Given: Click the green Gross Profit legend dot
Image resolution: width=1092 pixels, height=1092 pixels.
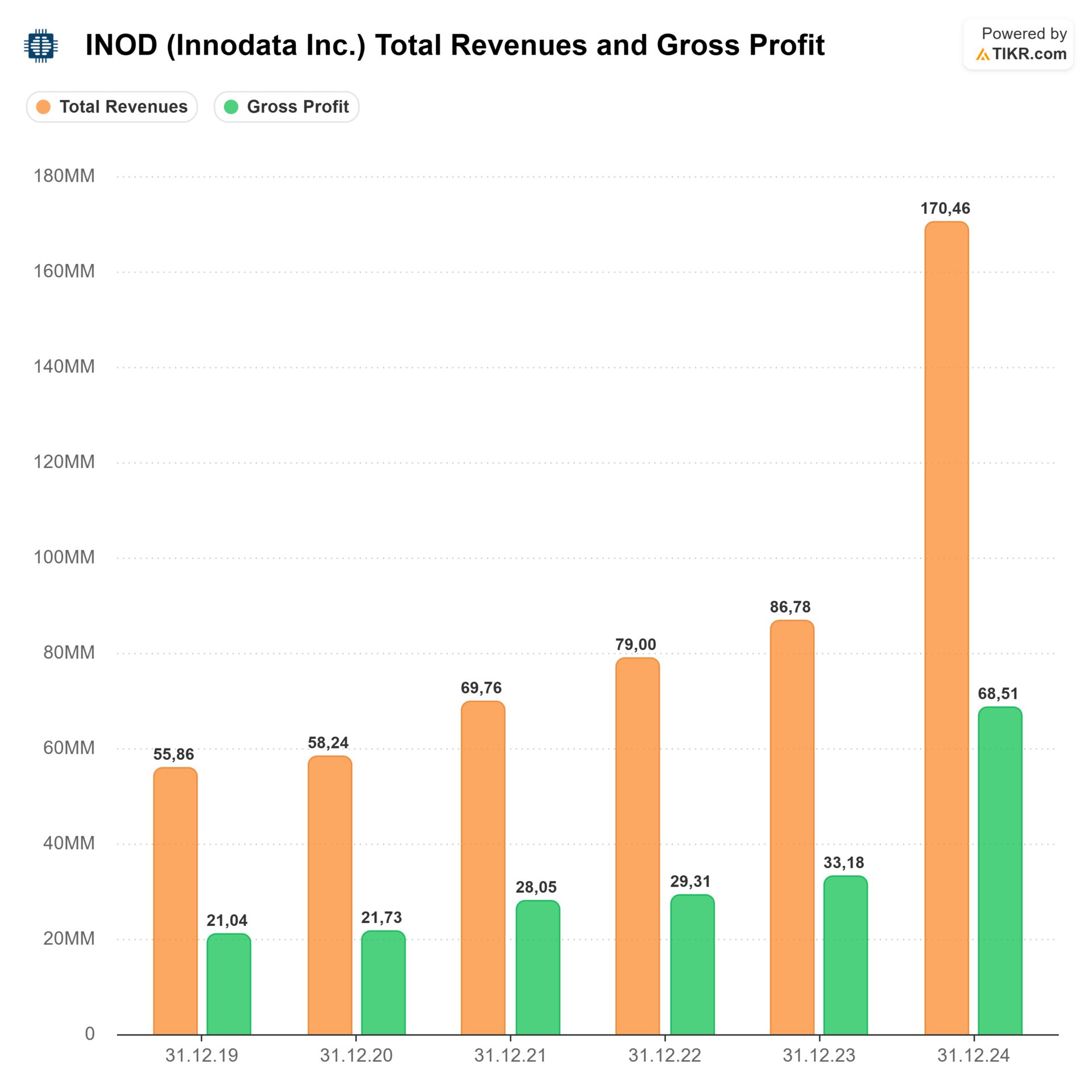Looking at the screenshot, I should pos(231,107).
